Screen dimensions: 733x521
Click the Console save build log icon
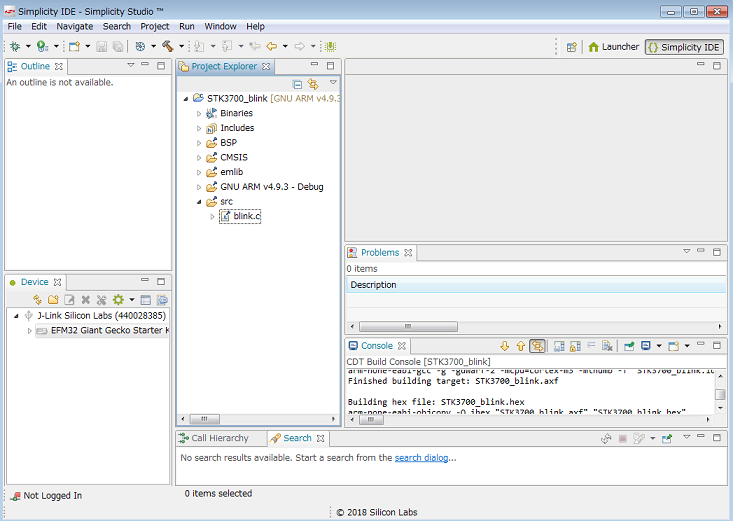(559, 346)
